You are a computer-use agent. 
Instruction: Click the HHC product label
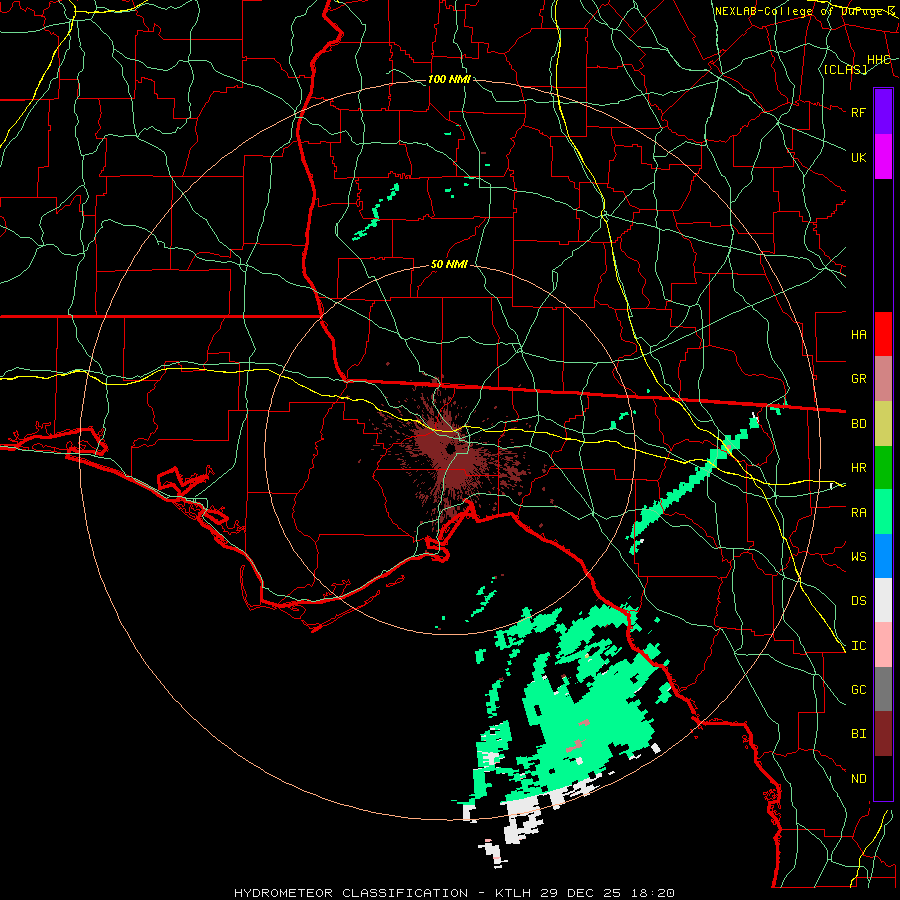click(x=878, y=60)
